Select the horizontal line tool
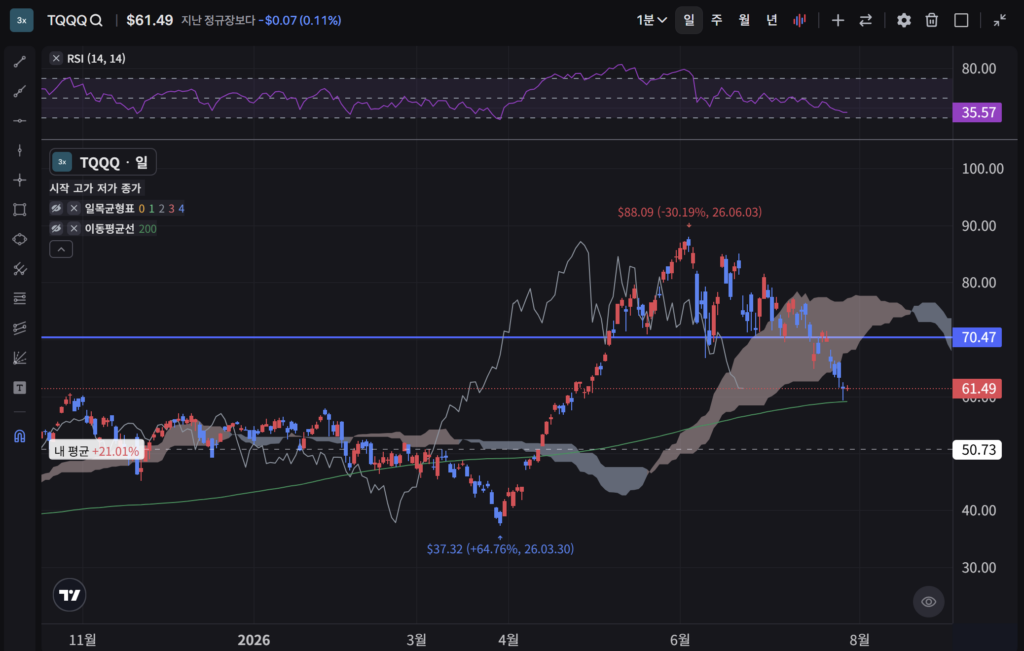Image resolution: width=1024 pixels, height=651 pixels. 20,121
